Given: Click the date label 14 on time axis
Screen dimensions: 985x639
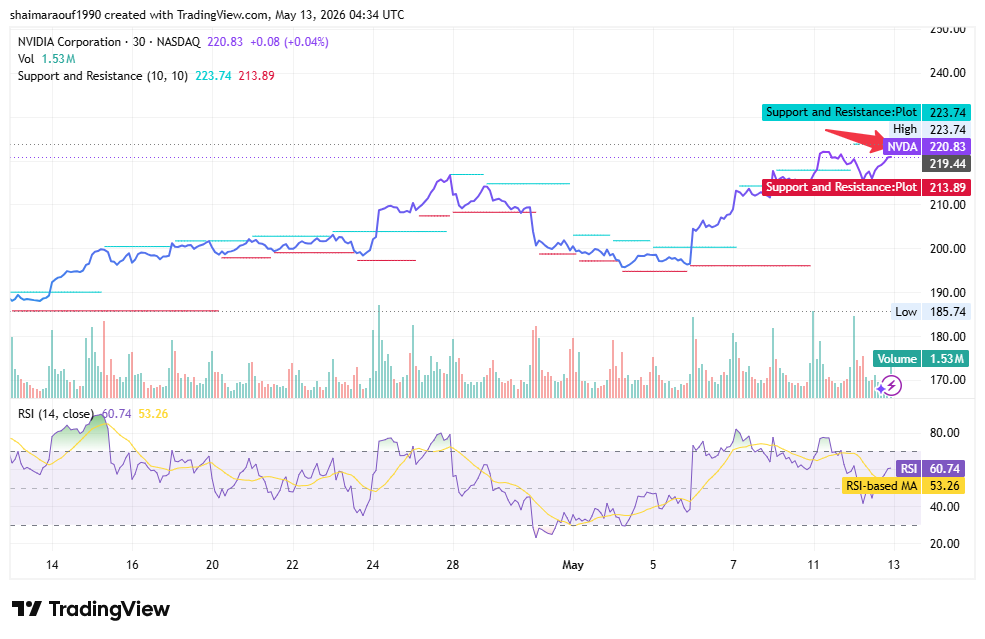Looking at the screenshot, I should click(x=52, y=565).
